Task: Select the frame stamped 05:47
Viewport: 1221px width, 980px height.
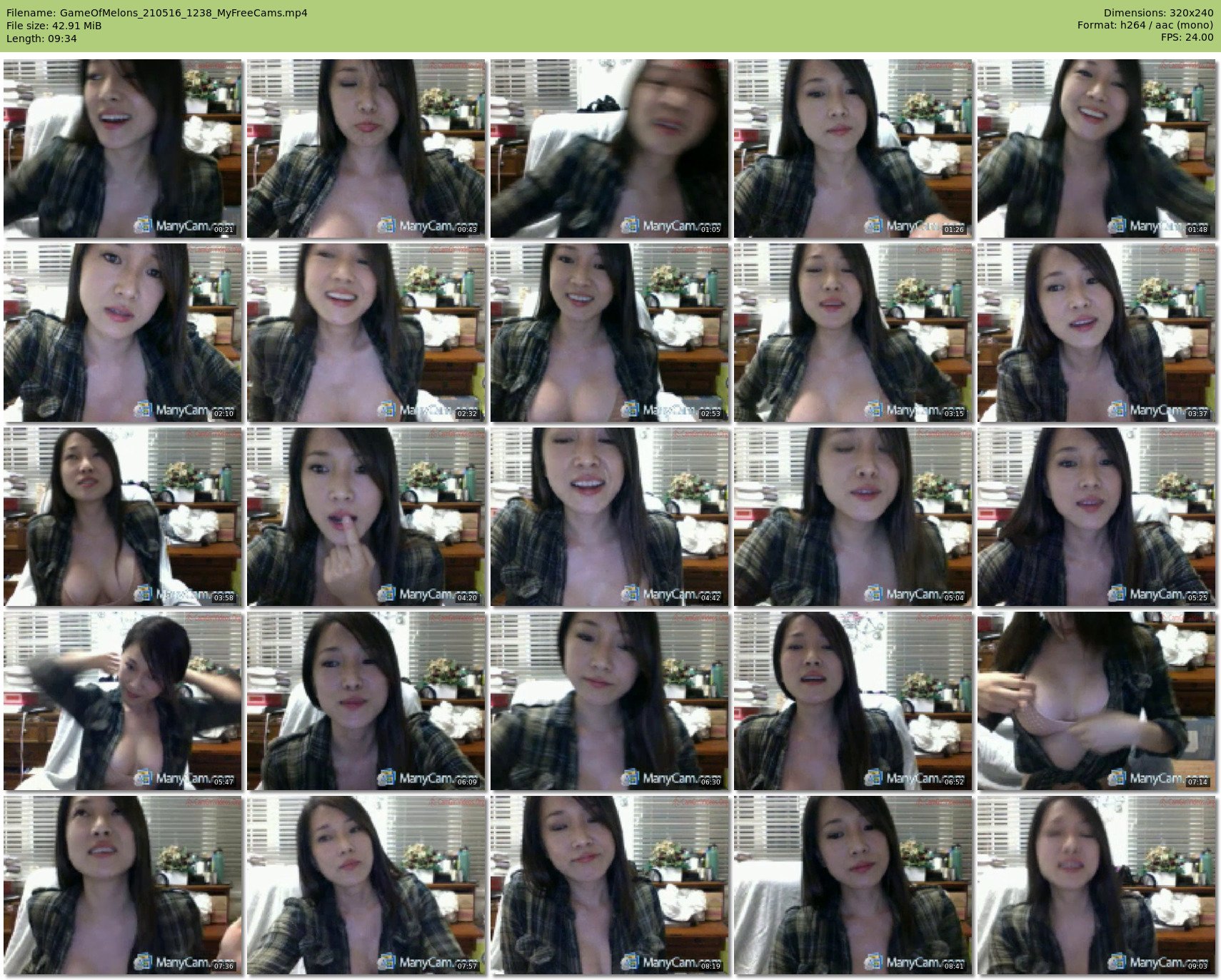Action: 123,701
